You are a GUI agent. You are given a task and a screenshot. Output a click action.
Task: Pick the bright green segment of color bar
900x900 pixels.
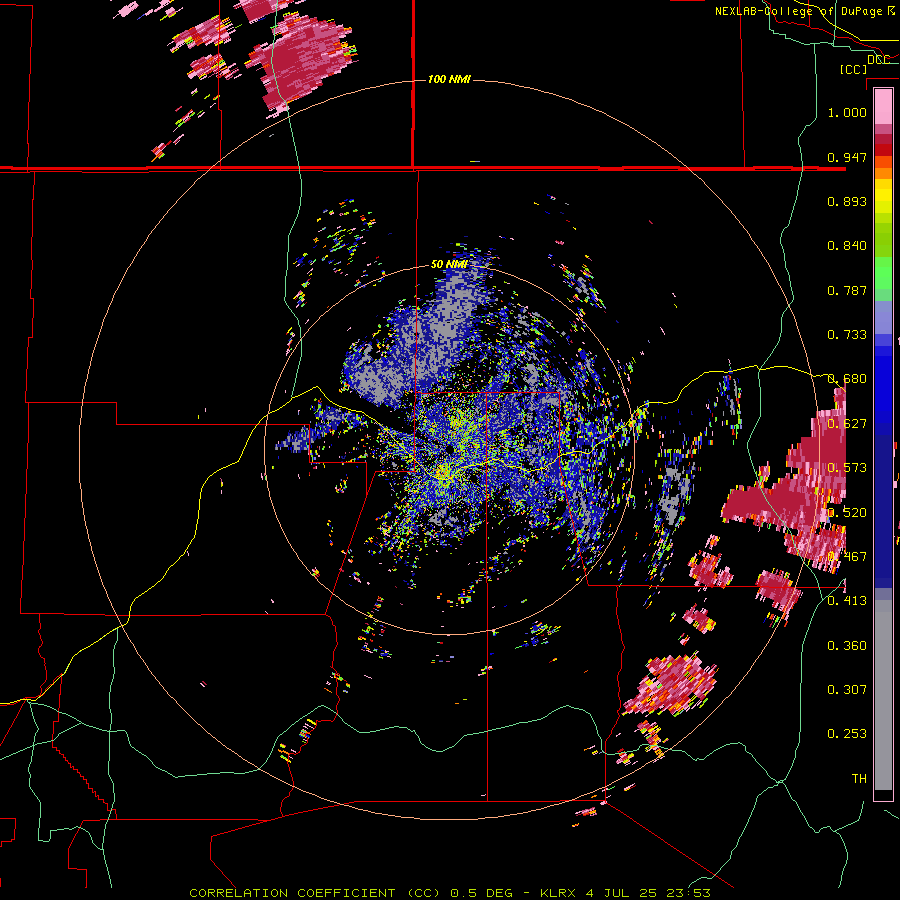(883, 273)
